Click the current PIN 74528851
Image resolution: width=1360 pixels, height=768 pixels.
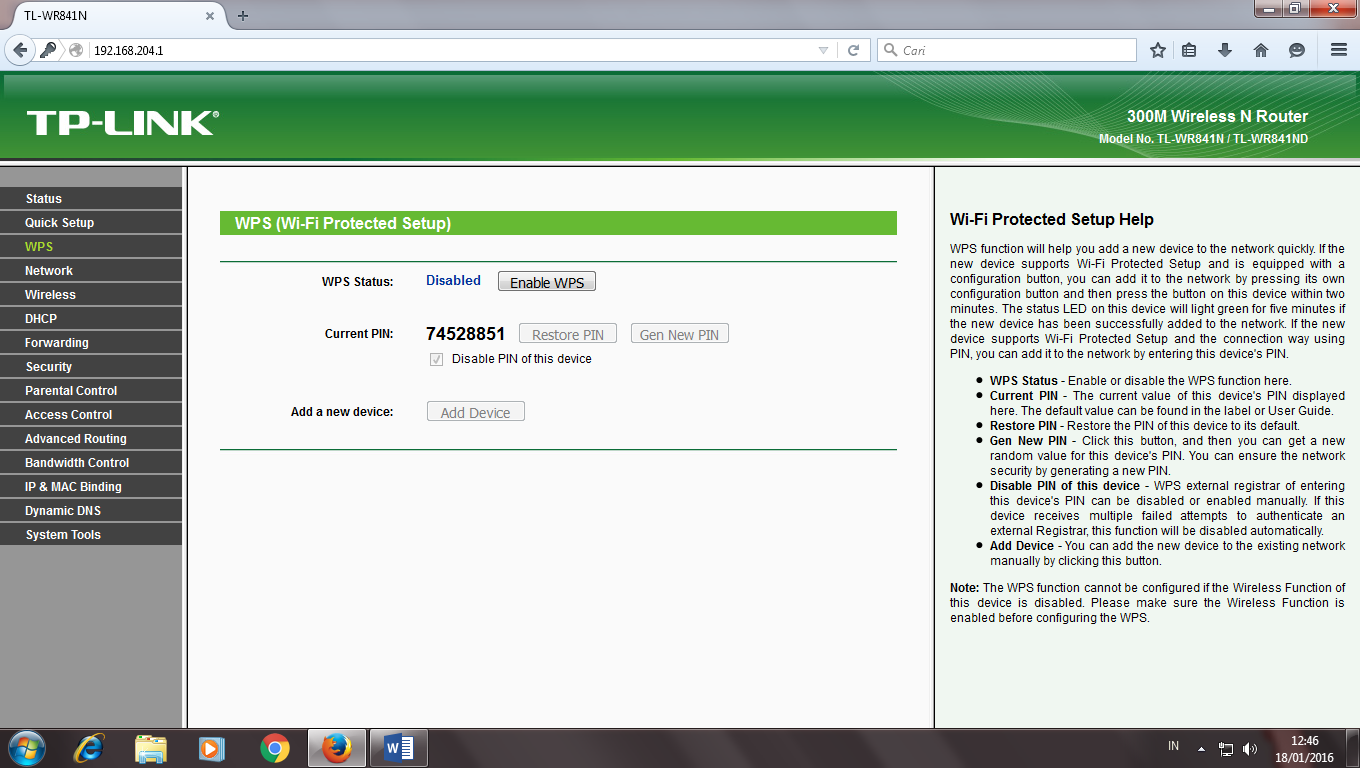[x=465, y=334]
